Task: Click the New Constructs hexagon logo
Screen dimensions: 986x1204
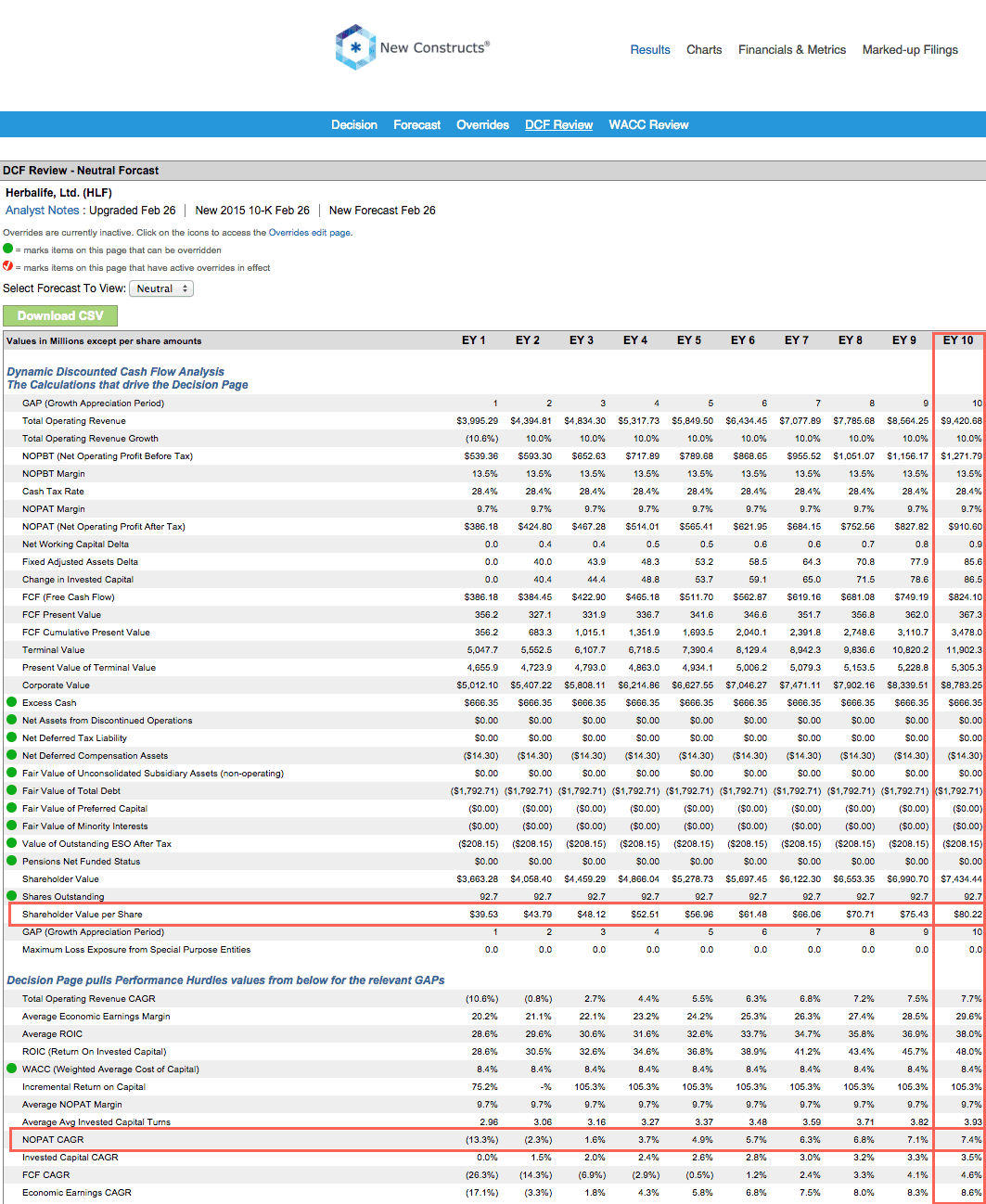Action: (355, 47)
